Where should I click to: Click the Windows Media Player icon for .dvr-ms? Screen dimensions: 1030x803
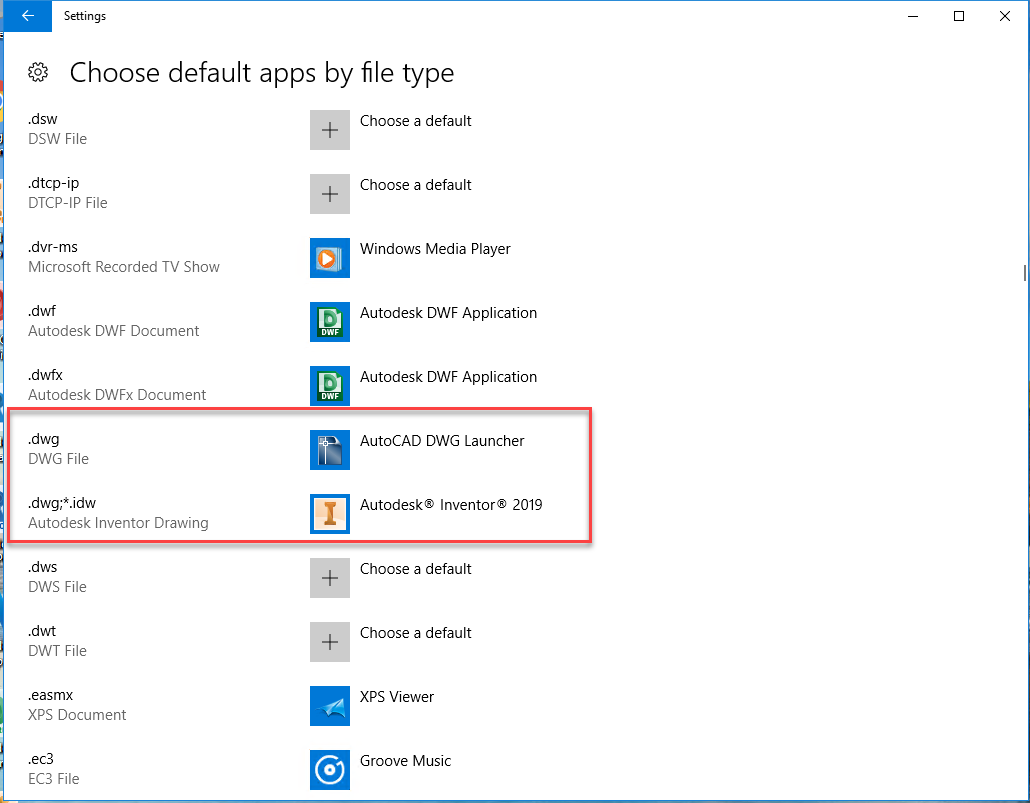pyautogui.click(x=330, y=258)
